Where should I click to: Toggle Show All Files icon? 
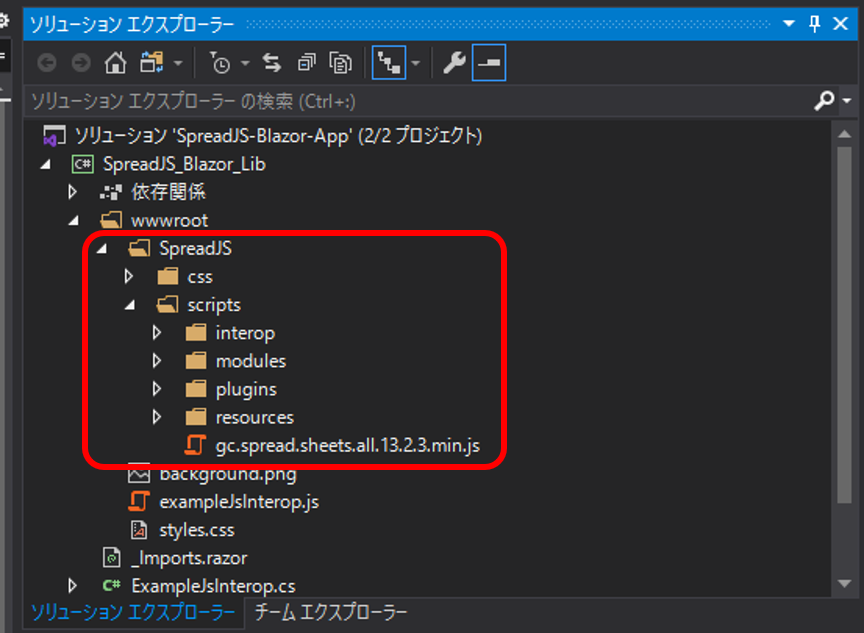pos(341,63)
